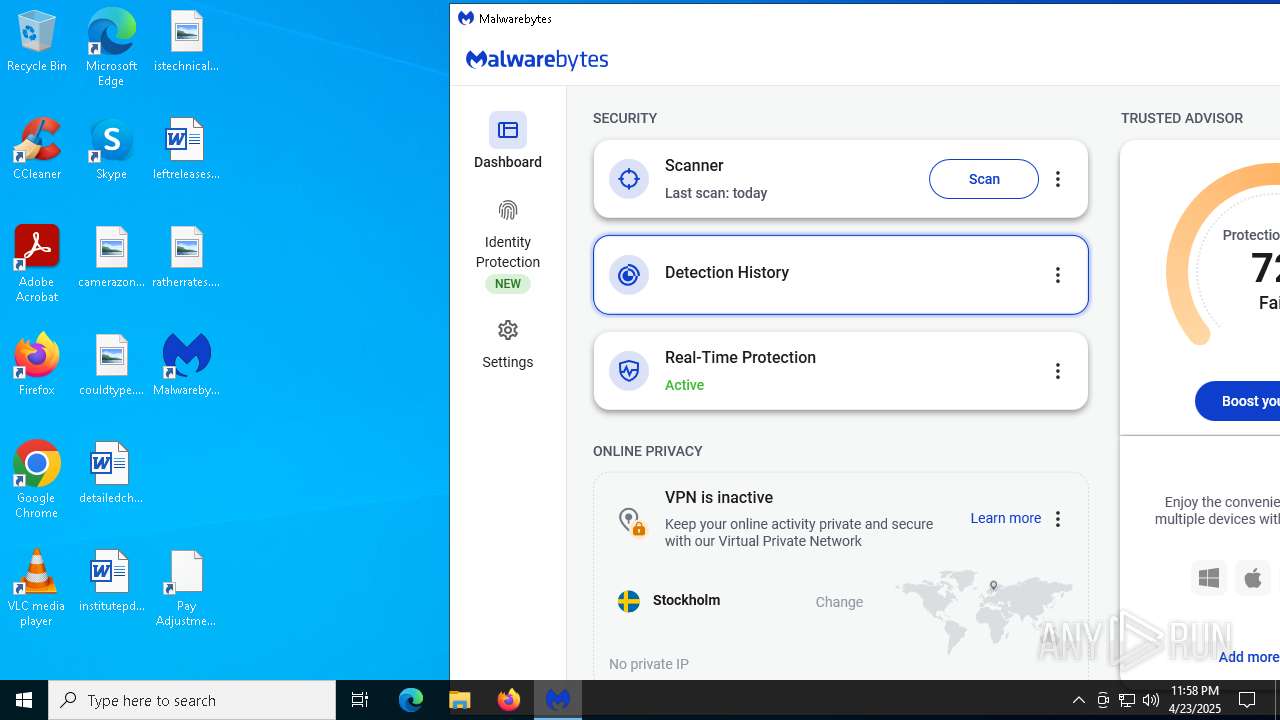Select Skype desktop shortcut
Image resolution: width=1280 pixels, height=720 pixels.
[111, 149]
